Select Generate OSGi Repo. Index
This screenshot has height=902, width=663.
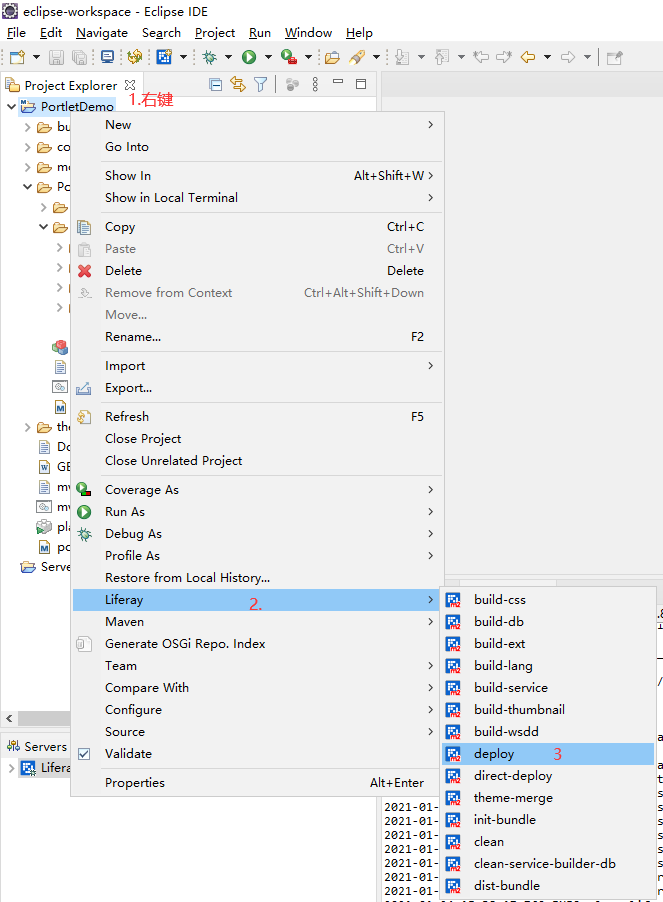tap(258, 644)
